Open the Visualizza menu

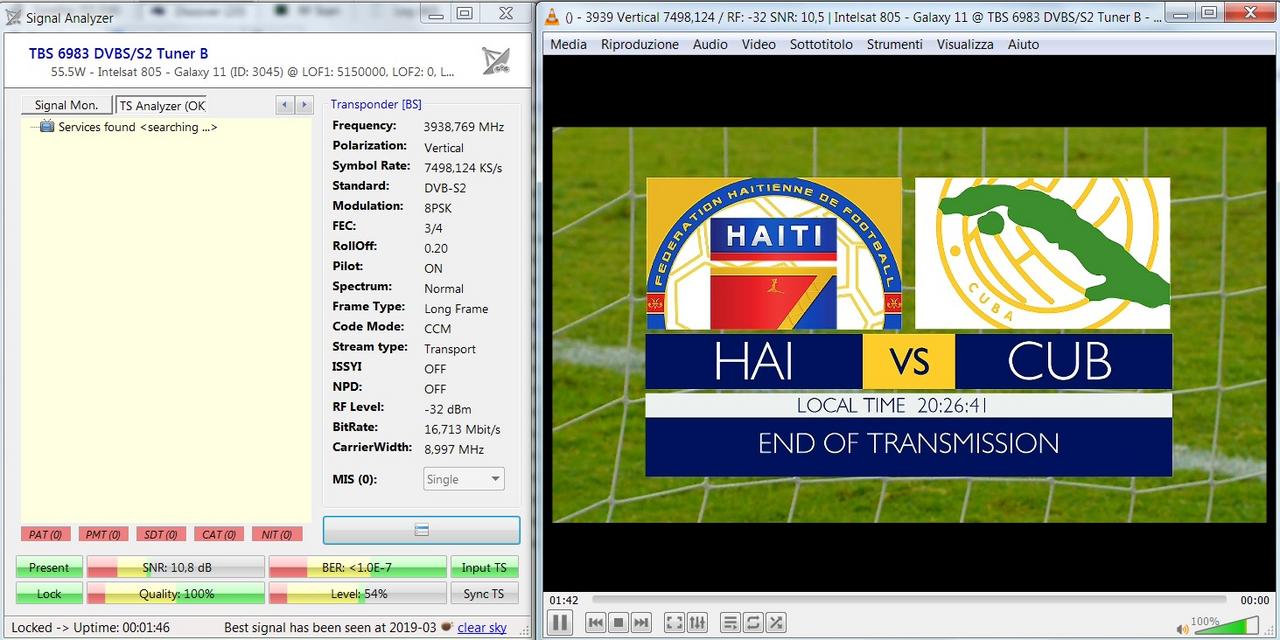pyautogui.click(x=965, y=44)
